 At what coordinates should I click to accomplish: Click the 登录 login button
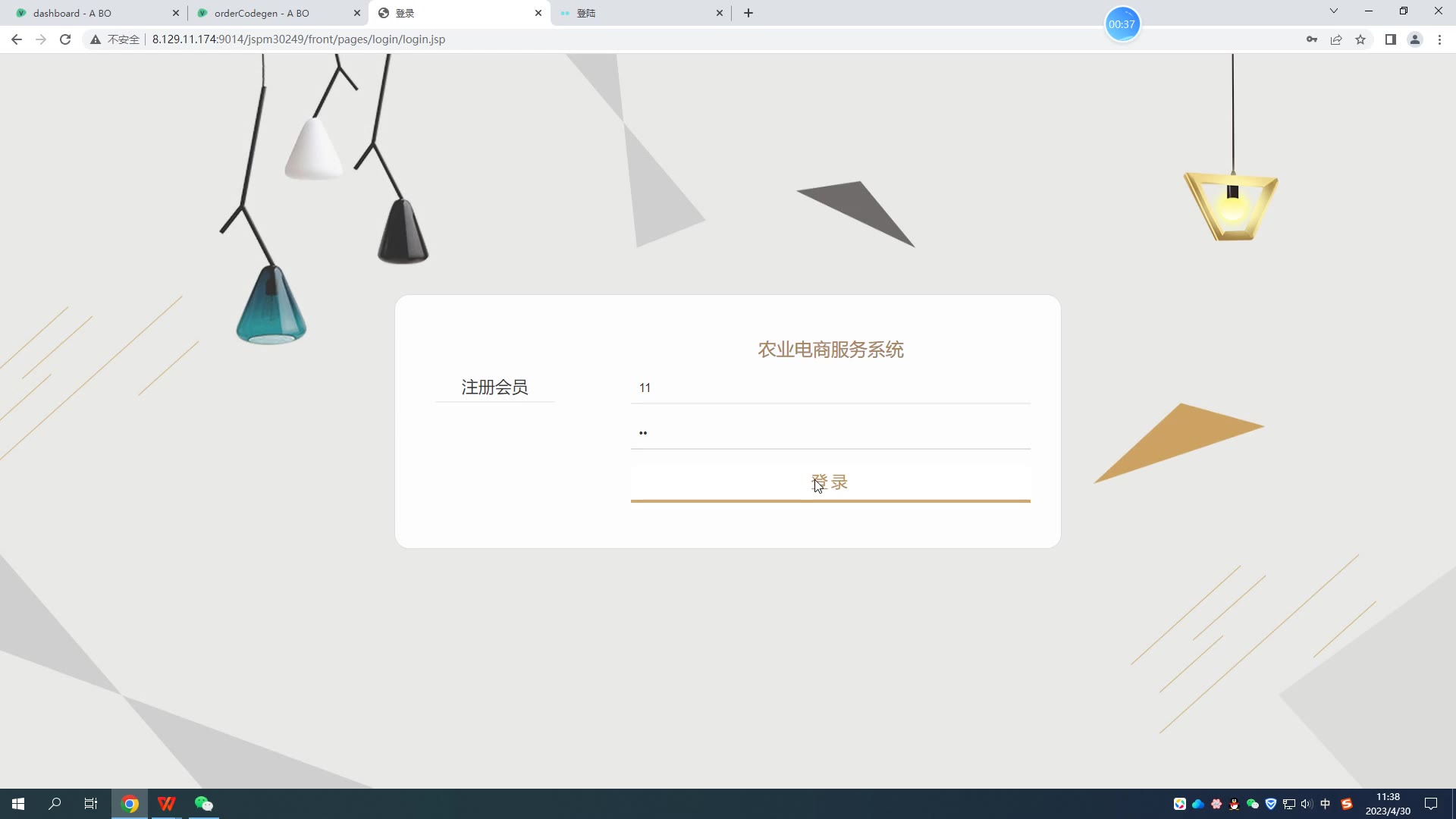click(830, 482)
